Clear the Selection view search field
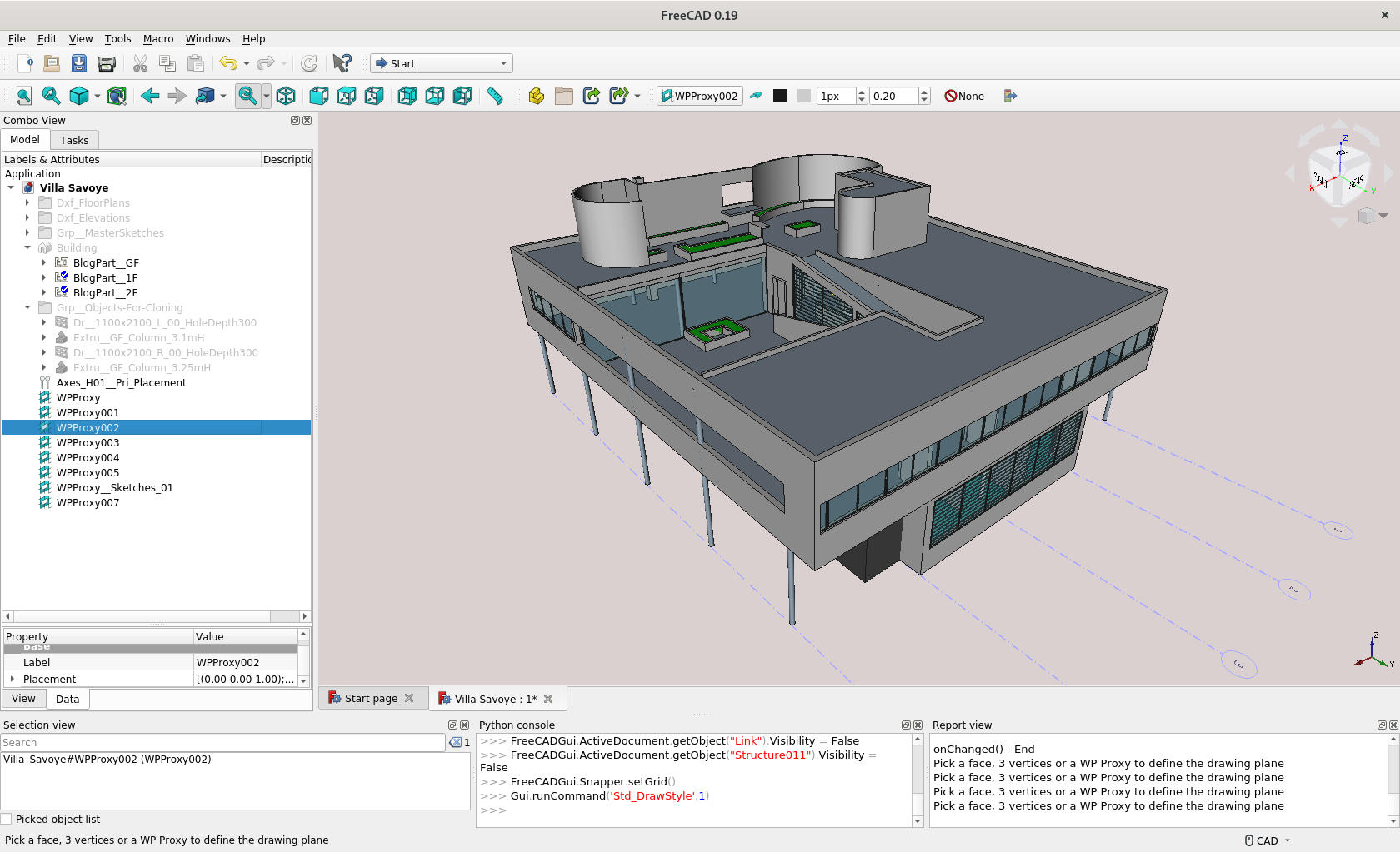1400x852 pixels. point(455,742)
